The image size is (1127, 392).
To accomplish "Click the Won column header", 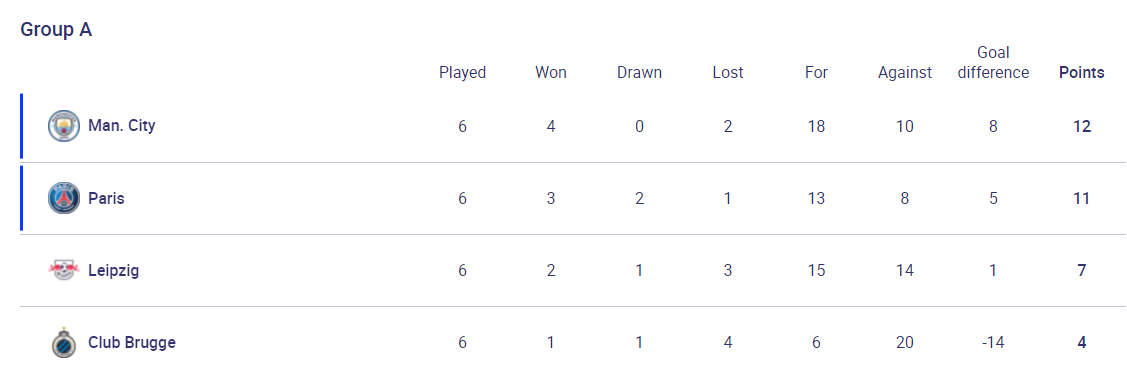I will point(551,73).
